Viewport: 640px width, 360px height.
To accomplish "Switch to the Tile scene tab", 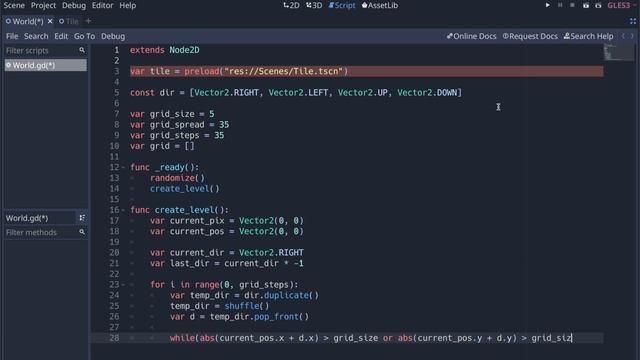I will click(x=69, y=21).
